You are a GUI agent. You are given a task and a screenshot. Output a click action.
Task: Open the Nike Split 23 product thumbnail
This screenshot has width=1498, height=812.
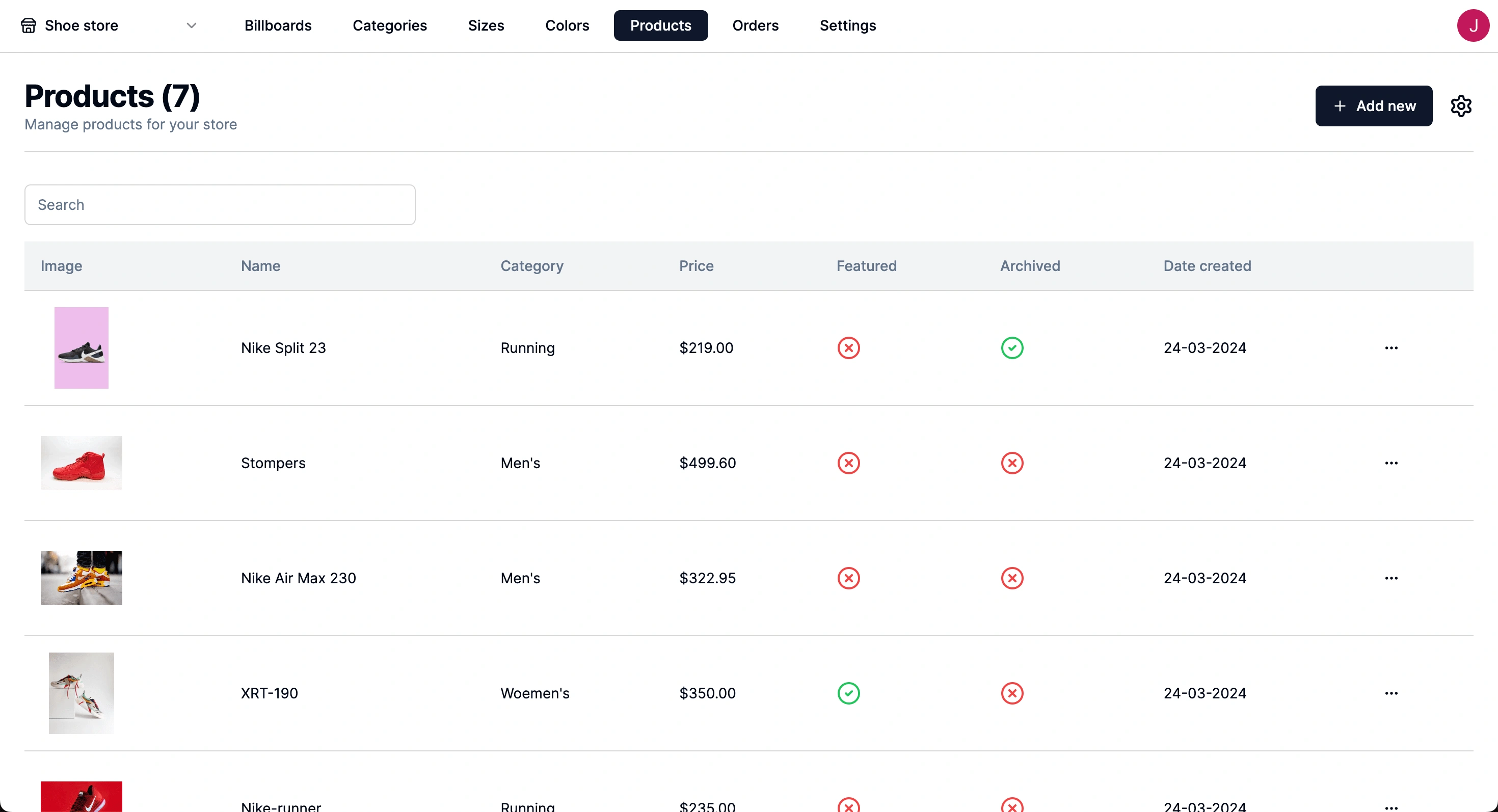(82, 347)
